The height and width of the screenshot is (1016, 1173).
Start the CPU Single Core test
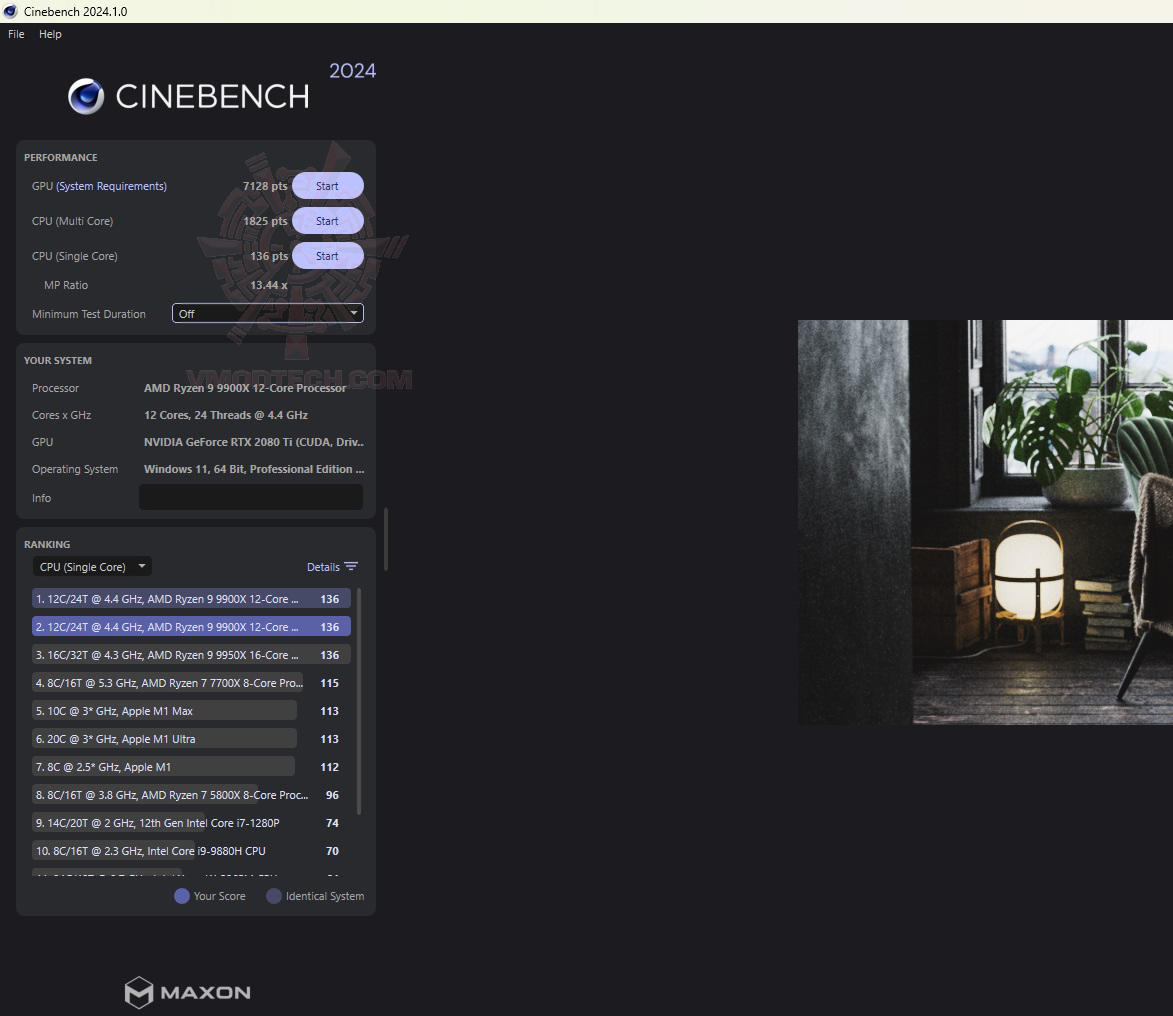[328, 256]
